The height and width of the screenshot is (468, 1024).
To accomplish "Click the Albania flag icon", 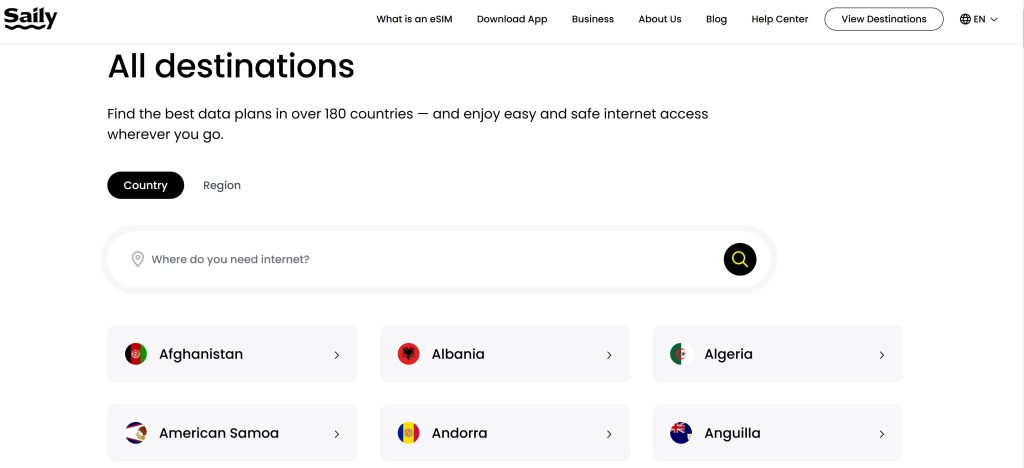I will tap(408, 354).
